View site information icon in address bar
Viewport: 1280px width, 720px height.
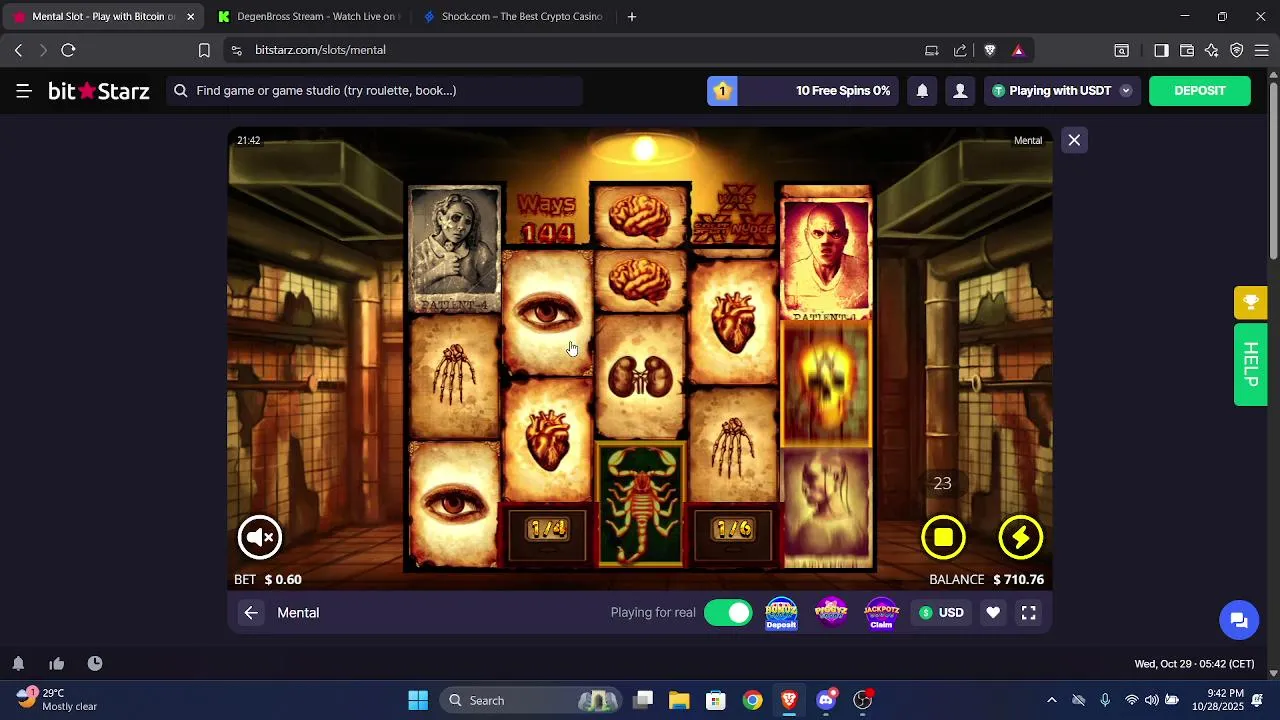(x=236, y=50)
